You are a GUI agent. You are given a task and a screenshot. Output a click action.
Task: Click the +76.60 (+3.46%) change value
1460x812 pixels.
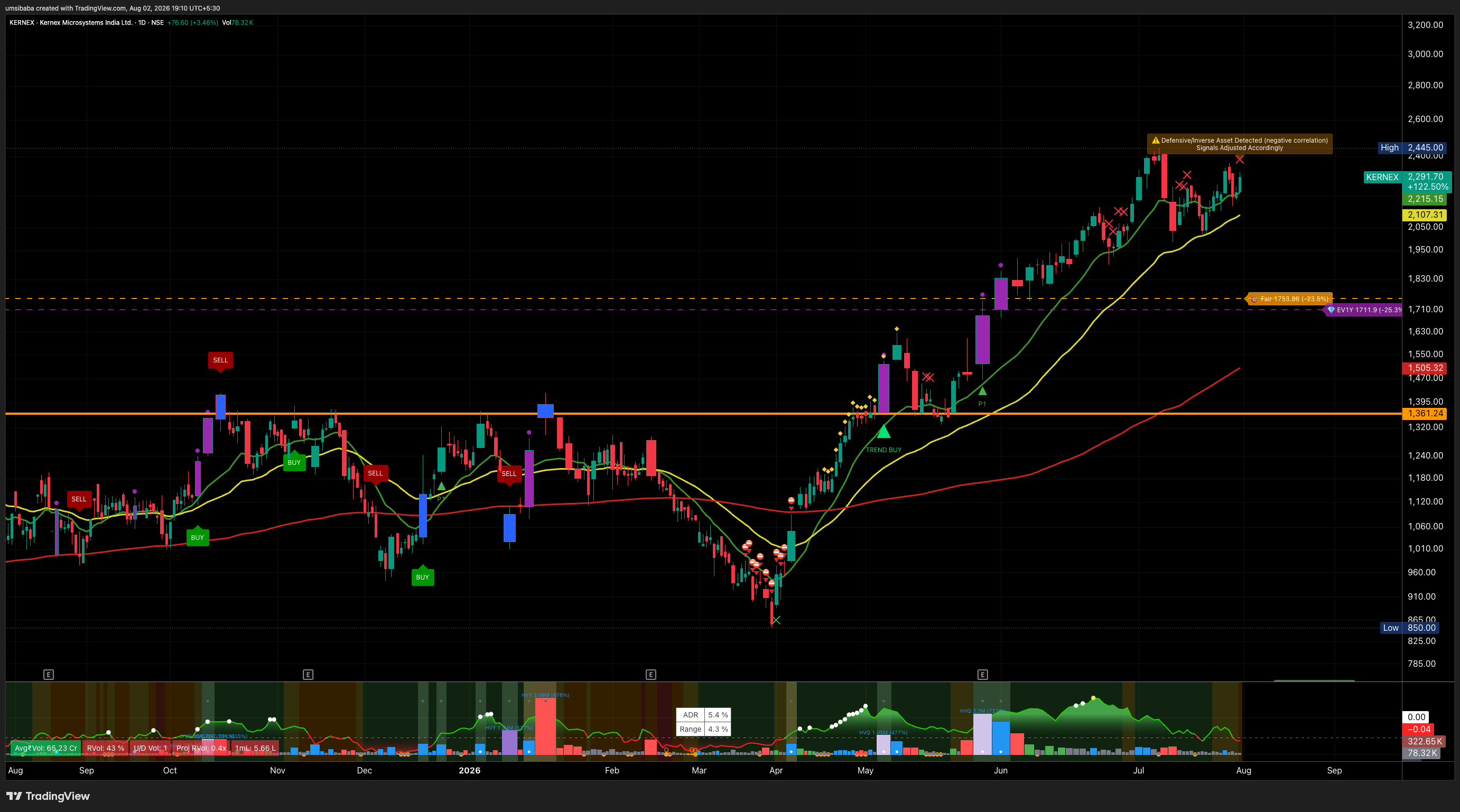pyautogui.click(x=193, y=23)
